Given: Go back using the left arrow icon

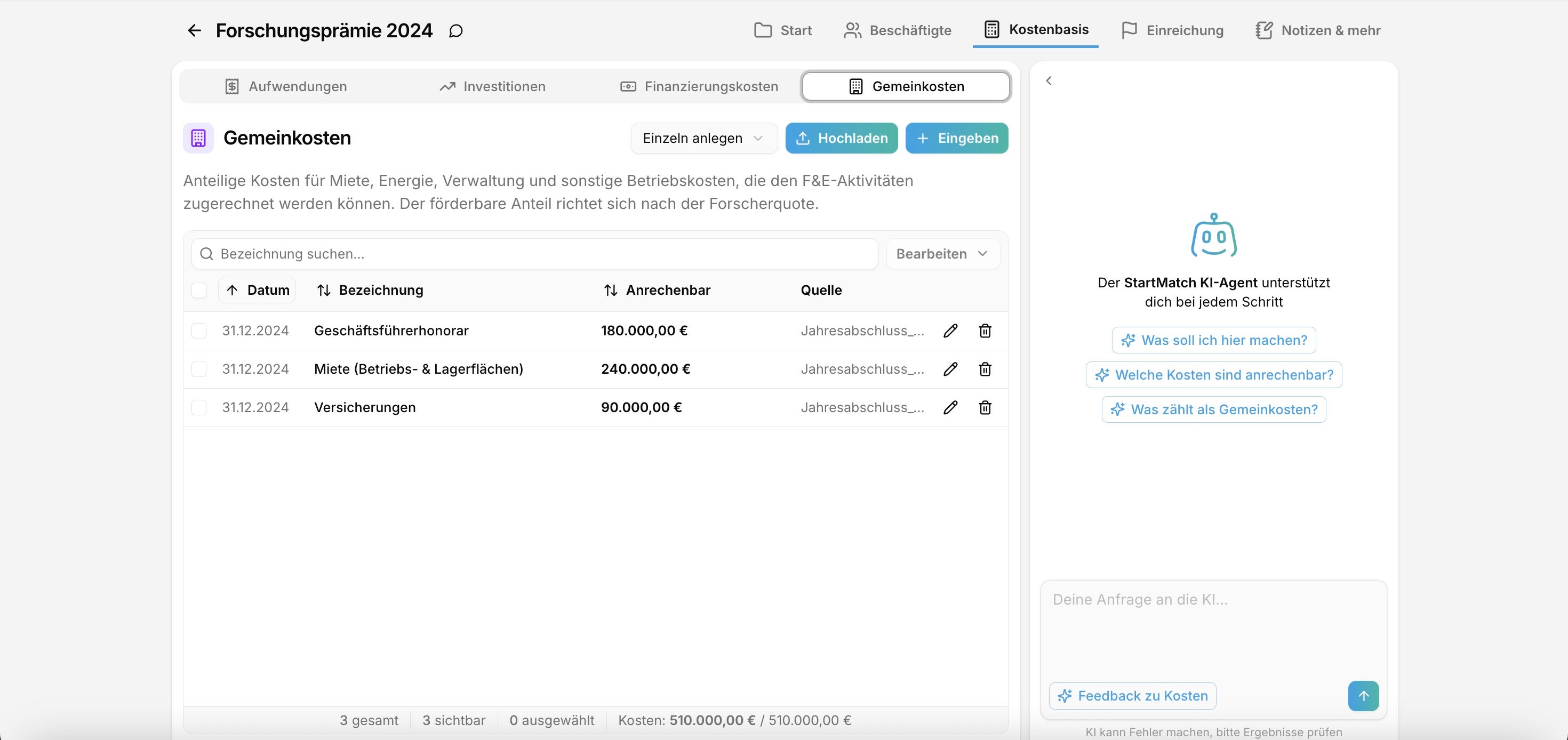Looking at the screenshot, I should click(194, 30).
